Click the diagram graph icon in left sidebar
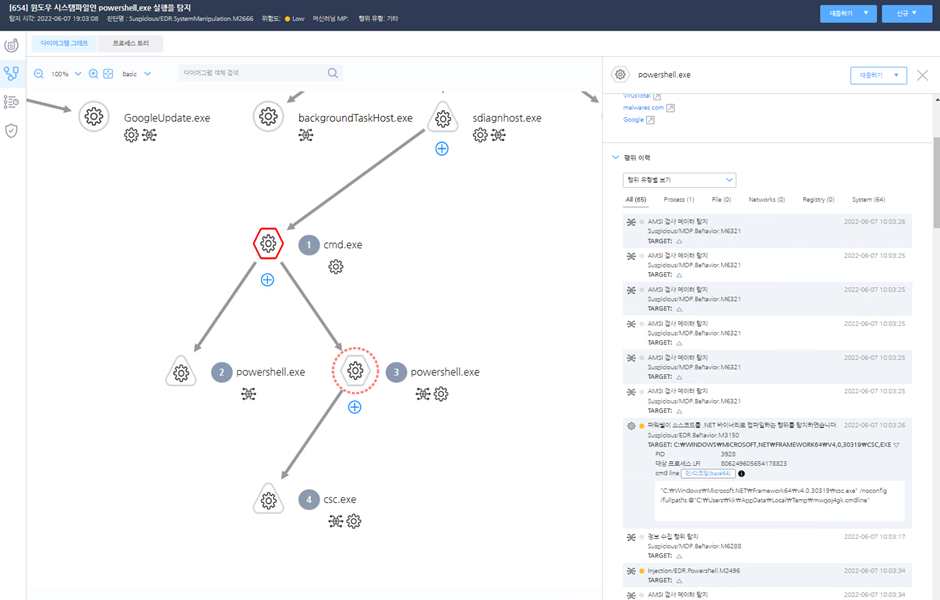 11,74
